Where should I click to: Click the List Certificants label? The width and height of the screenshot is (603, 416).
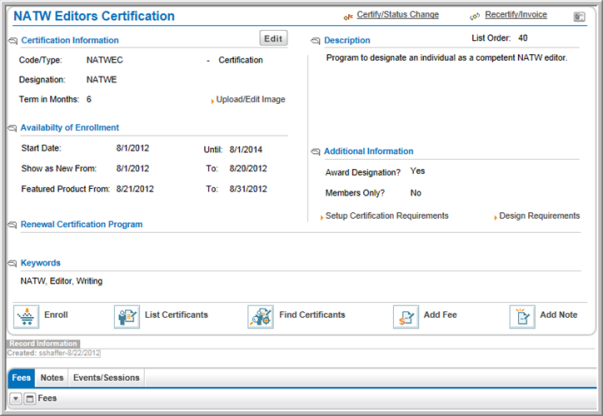[176, 315]
